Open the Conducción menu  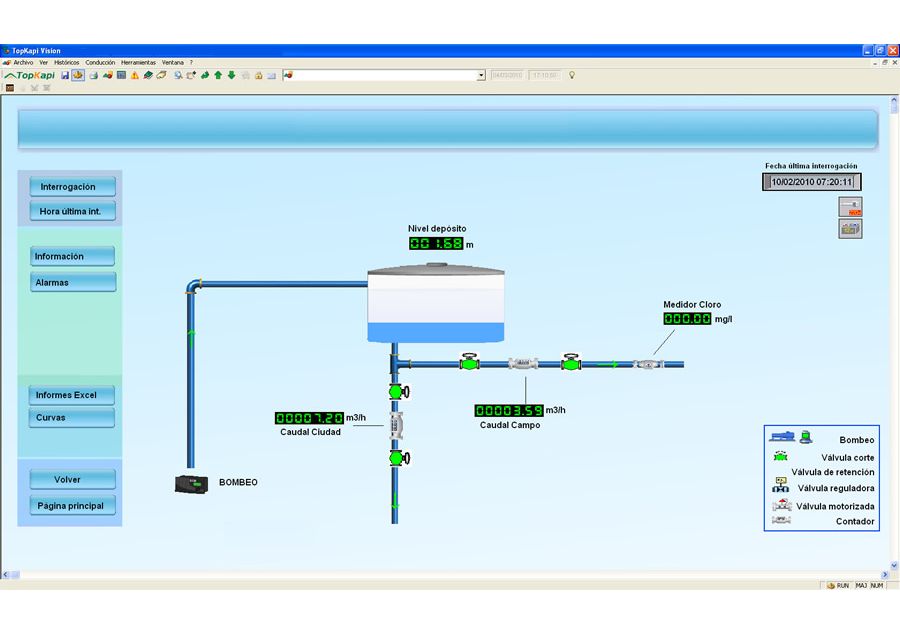tap(100, 62)
